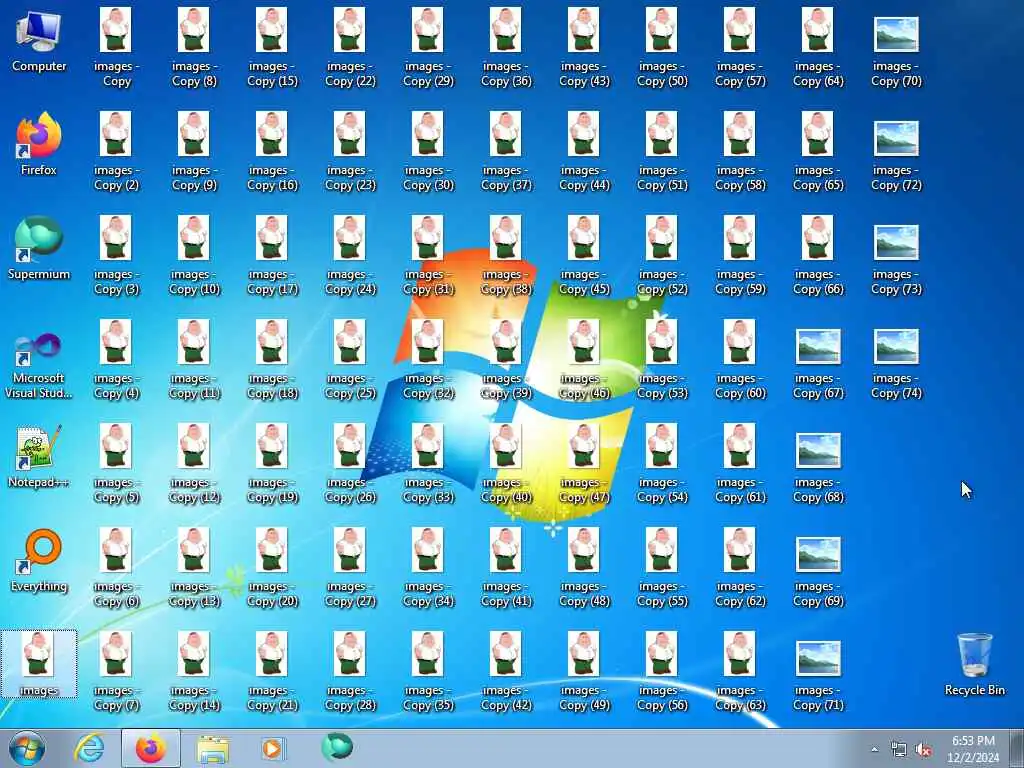The width and height of the screenshot is (1024, 768).
Task: Select file 'images - Copy (39)'
Action: [x=506, y=360]
